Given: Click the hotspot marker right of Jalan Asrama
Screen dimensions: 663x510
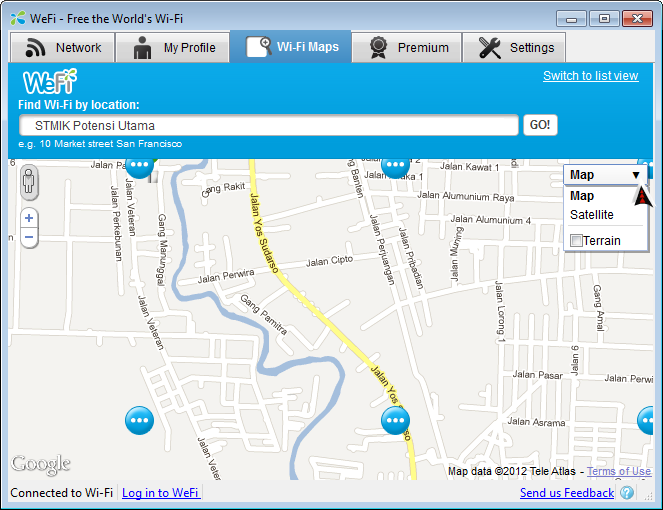Looking at the screenshot, I should (646, 420).
